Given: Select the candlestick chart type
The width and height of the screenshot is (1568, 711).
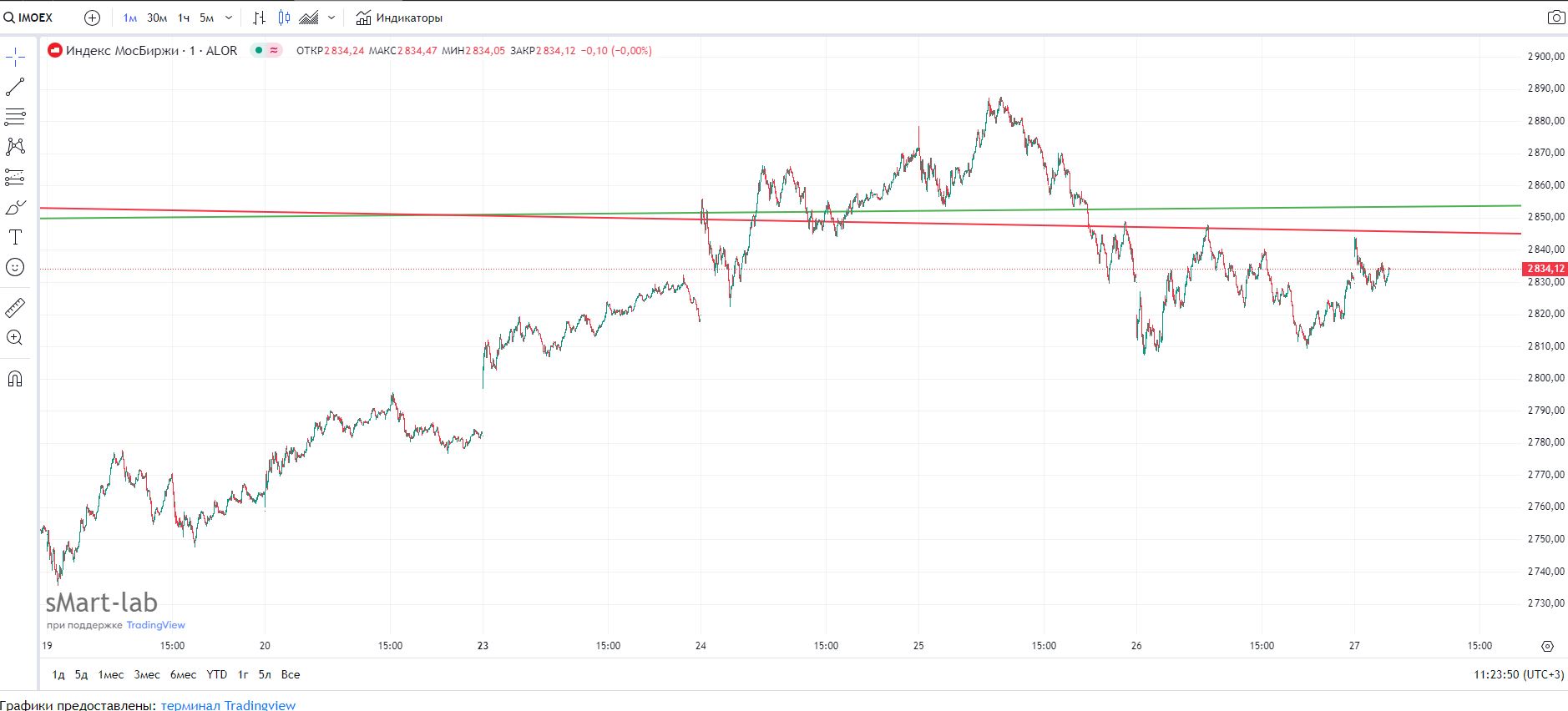Looking at the screenshot, I should click(x=284, y=18).
